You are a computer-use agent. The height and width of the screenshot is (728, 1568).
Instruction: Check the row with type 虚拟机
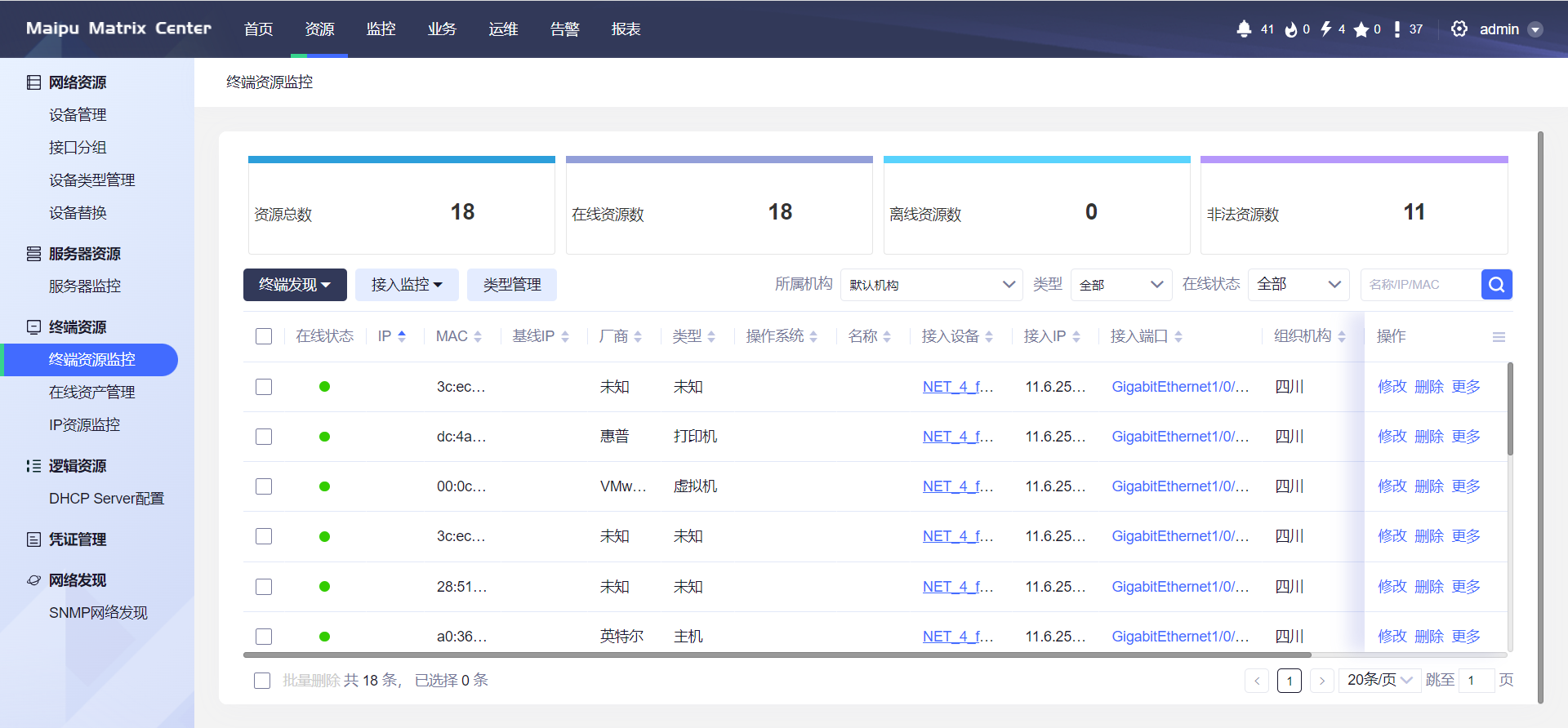click(264, 486)
